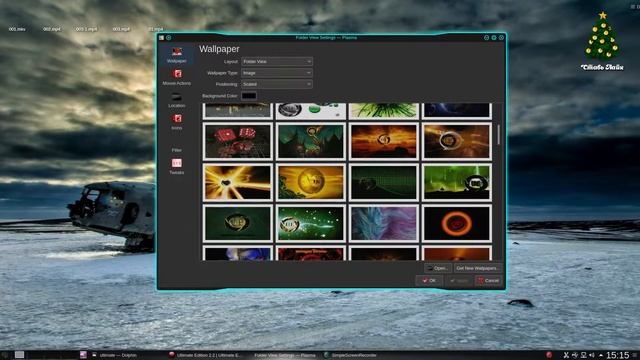640x360 pixels.
Task: Click the pin icon in dialog titlebar
Action: [x=168, y=38]
